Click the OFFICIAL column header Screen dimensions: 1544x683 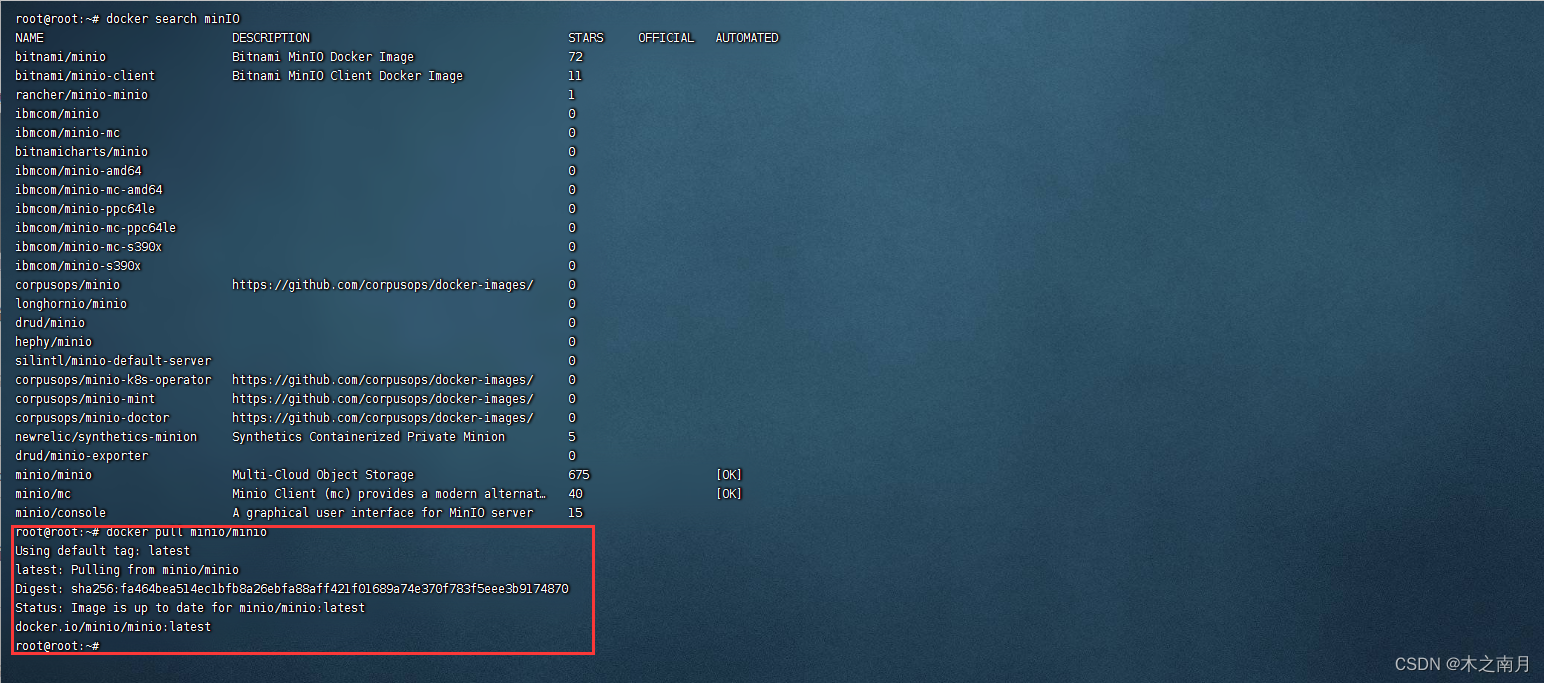coord(666,38)
